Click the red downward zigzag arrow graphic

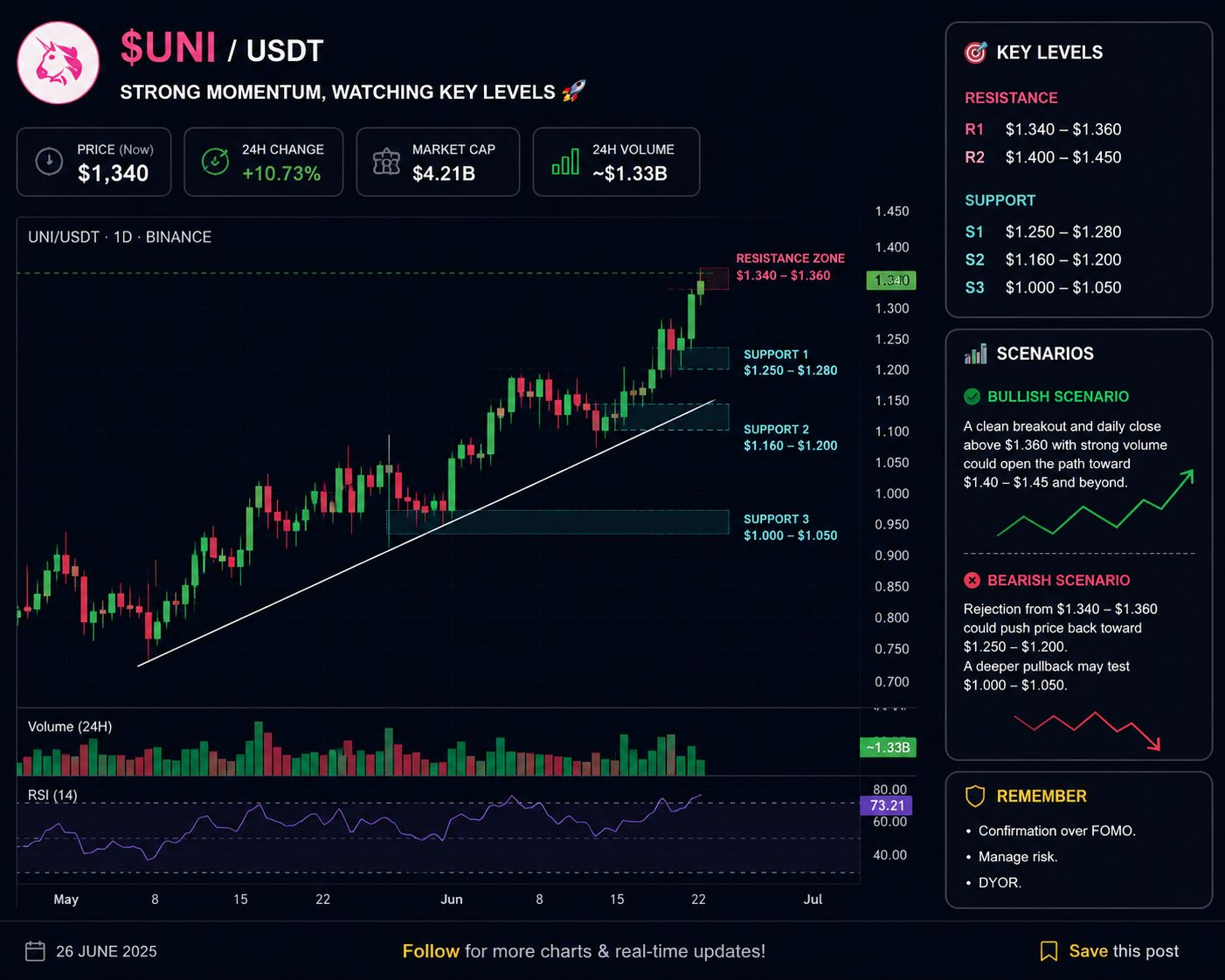pos(1087,731)
